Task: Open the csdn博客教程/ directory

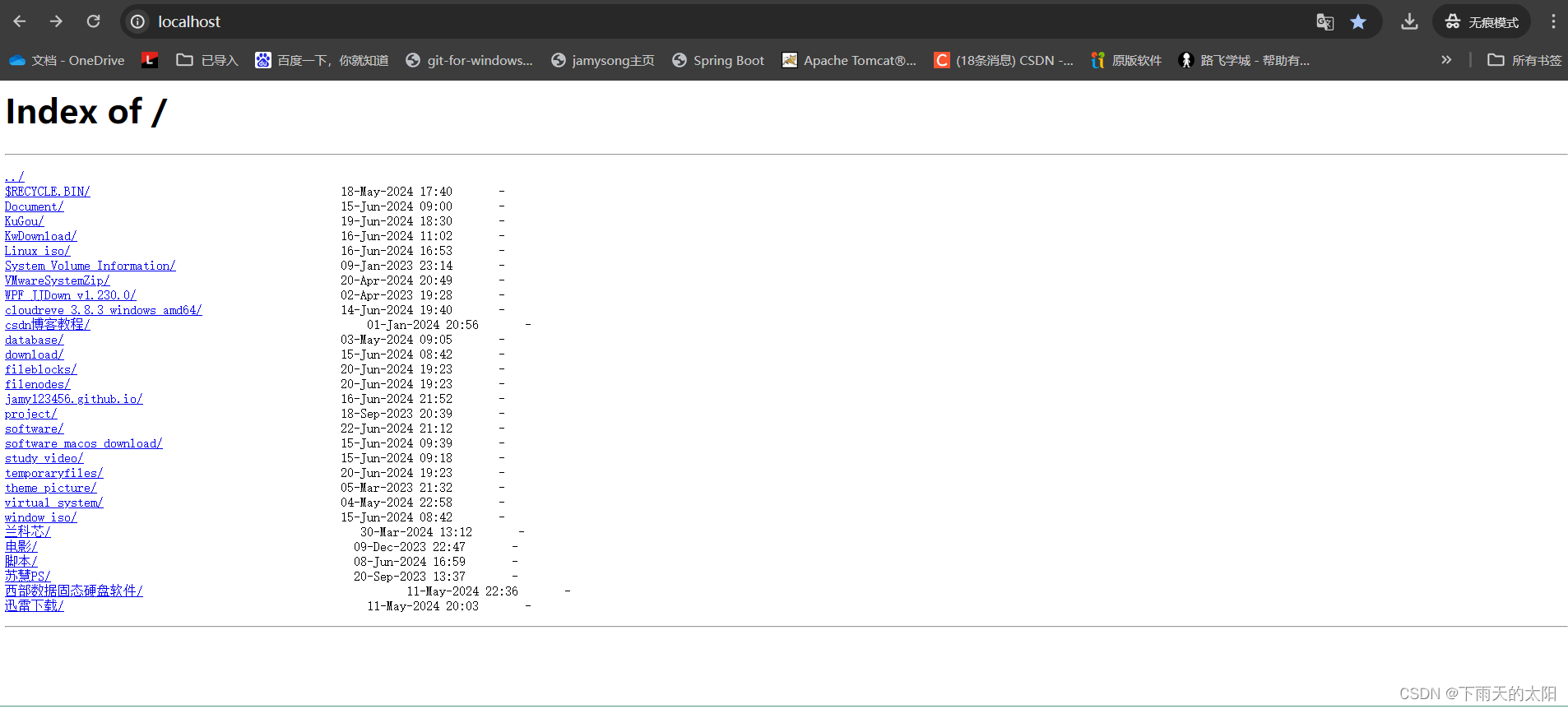Action: click(x=48, y=325)
